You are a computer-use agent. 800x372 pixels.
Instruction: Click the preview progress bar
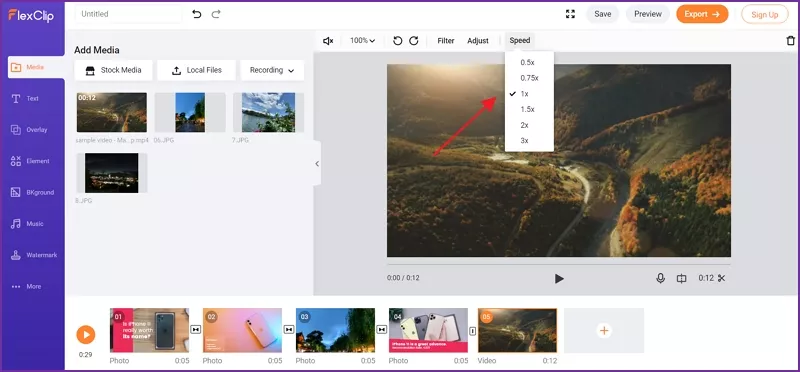pos(559,264)
